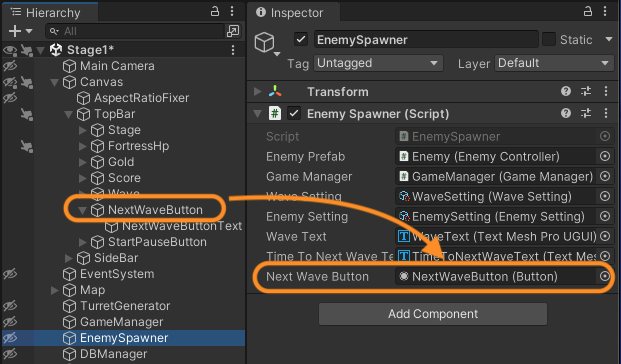Collapse the Canvas object
Screen dimensions: 621x364
54,82
